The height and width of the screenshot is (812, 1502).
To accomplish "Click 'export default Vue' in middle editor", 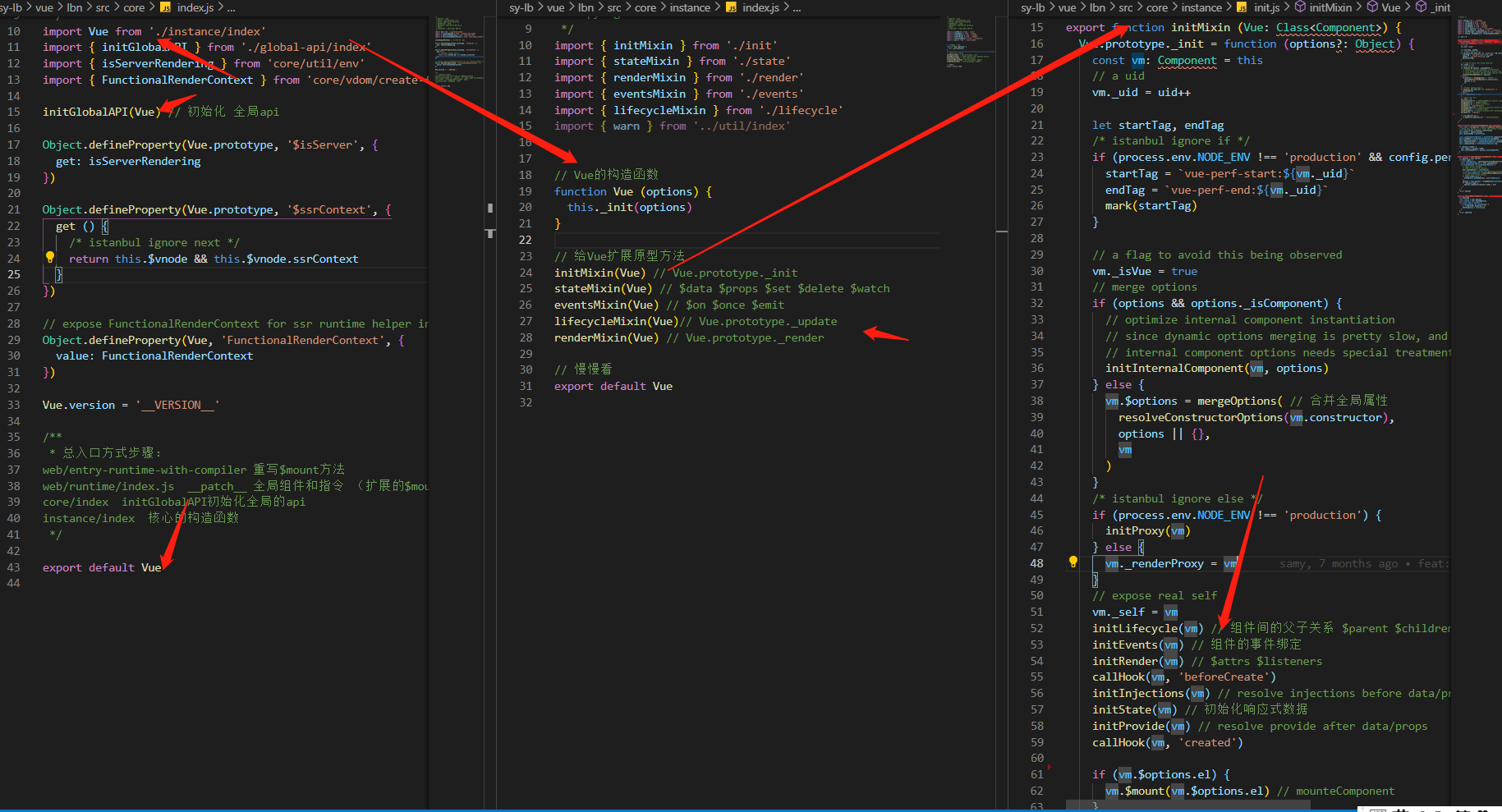I will pos(613,386).
